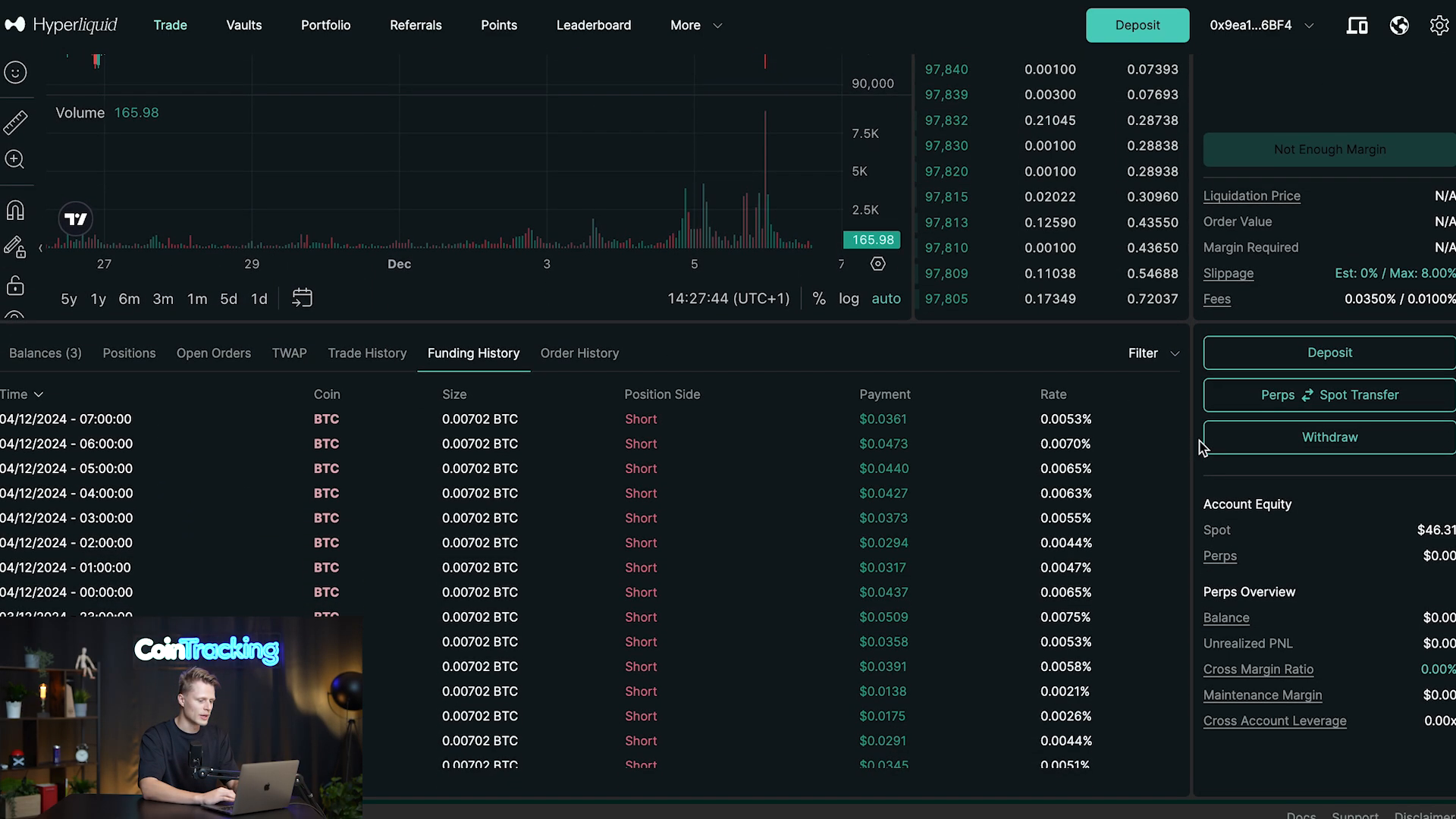Image resolution: width=1456 pixels, height=819 pixels.
Task: Click the Cross Margin Ratio link
Action: click(1258, 670)
